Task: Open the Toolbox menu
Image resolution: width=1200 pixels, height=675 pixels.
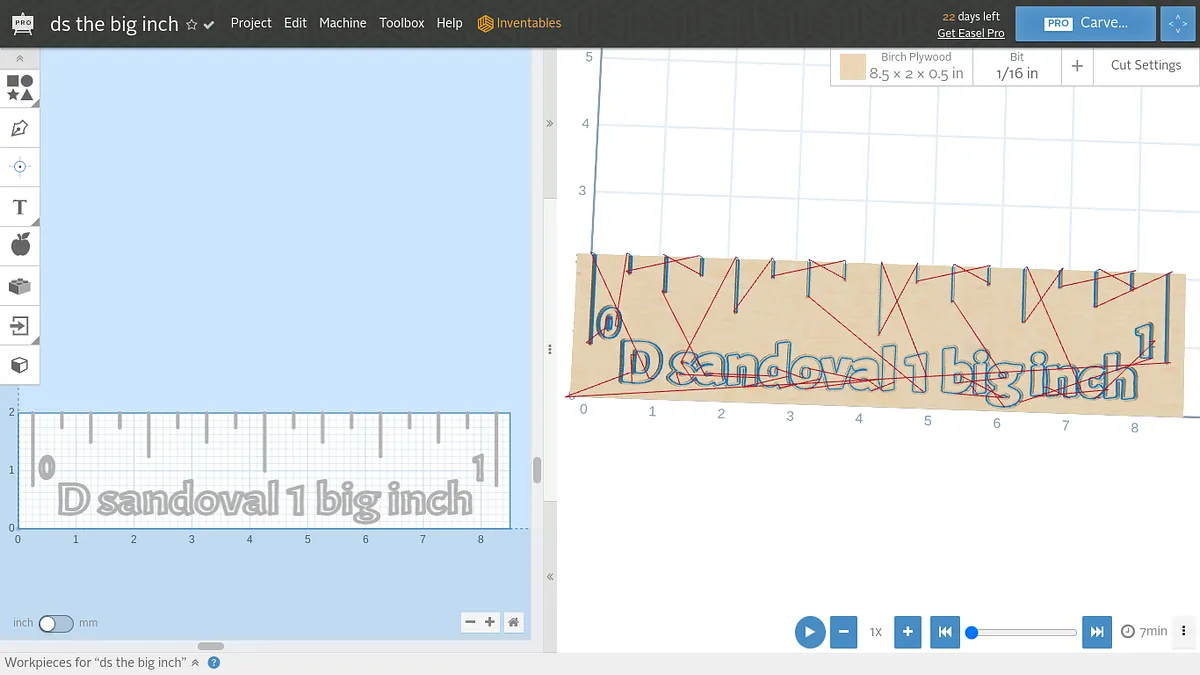Action: [x=401, y=23]
